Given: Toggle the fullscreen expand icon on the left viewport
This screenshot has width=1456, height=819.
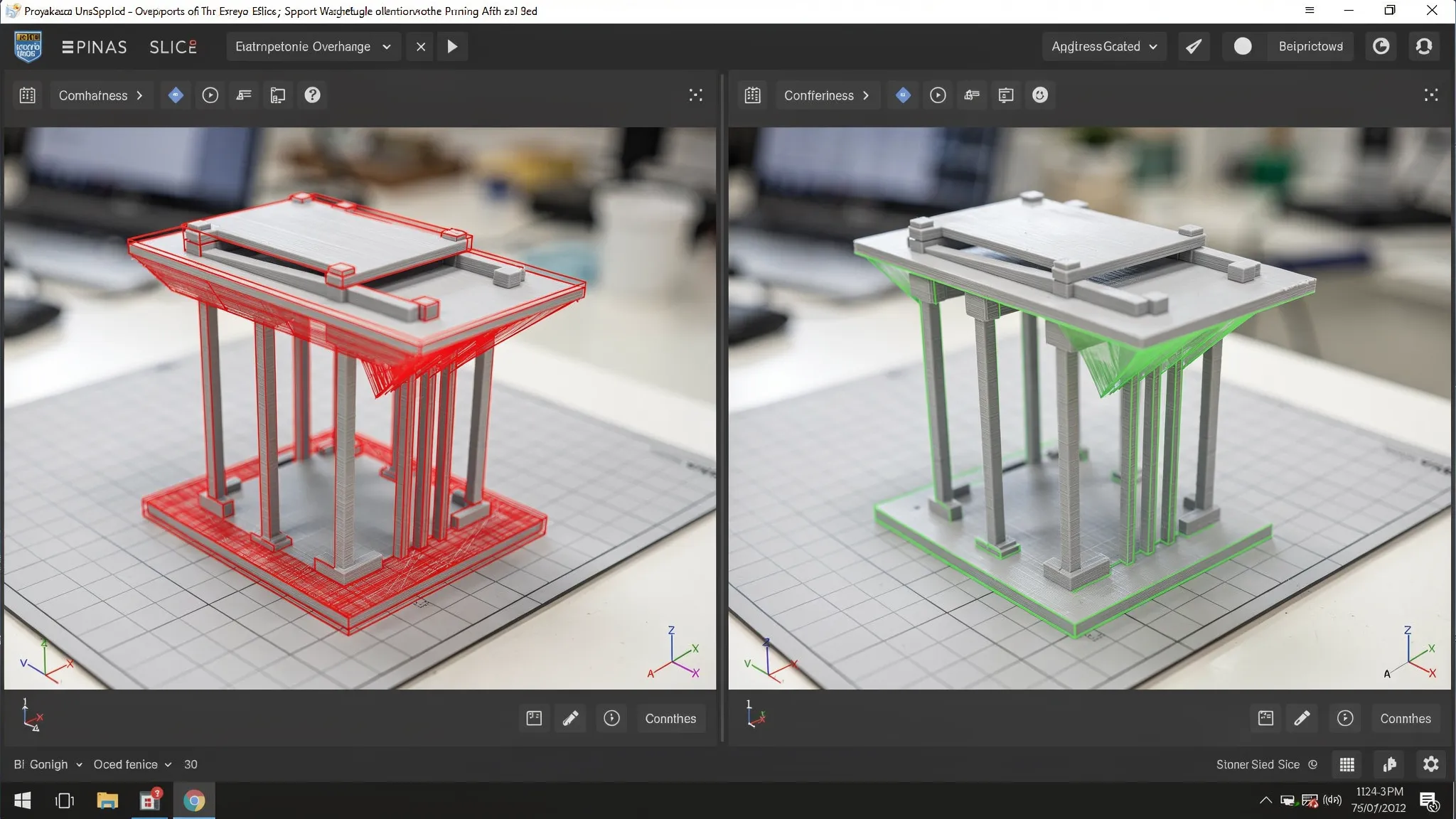Looking at the screenshot, I should [695, 95].
